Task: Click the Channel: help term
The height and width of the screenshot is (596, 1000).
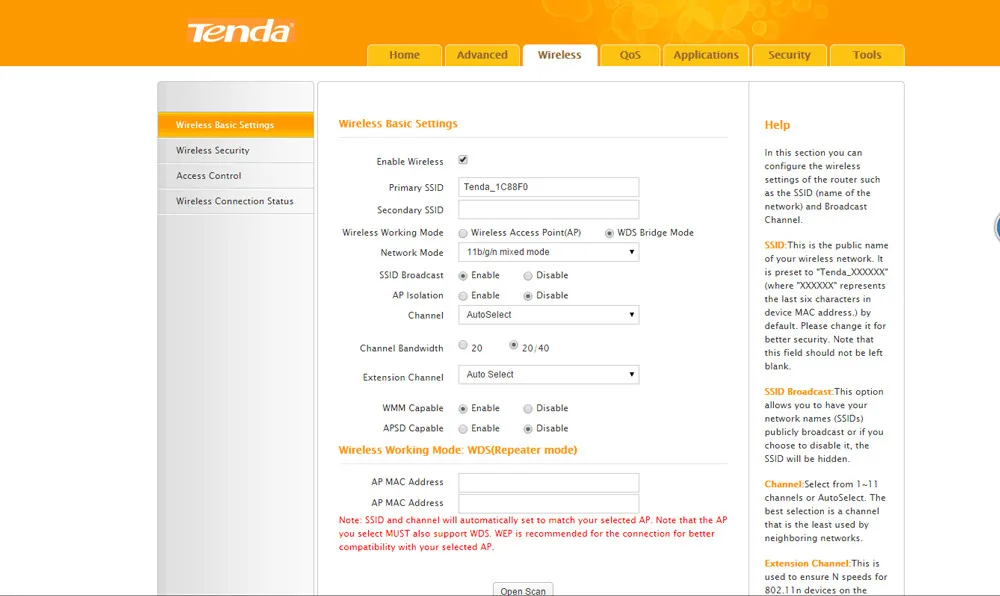Action: pos(784,484)
